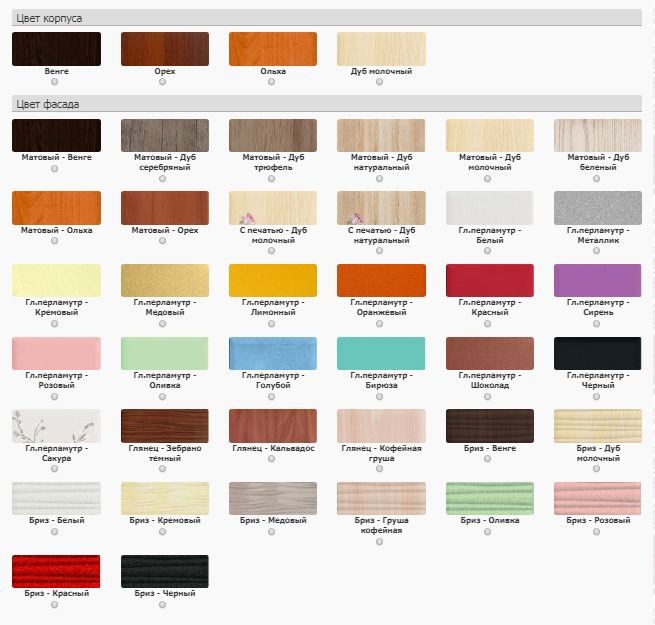The image size is (655, 625).
Task: Click the Ольха body color swatch
Action: tap(272, 49)
